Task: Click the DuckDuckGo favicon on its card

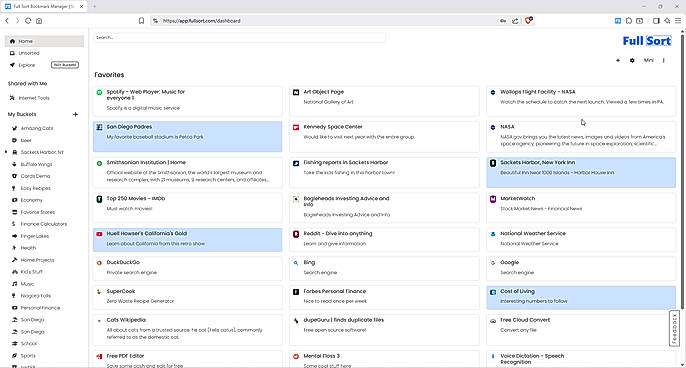Action: pyautogui.click(x=99, y=263)
